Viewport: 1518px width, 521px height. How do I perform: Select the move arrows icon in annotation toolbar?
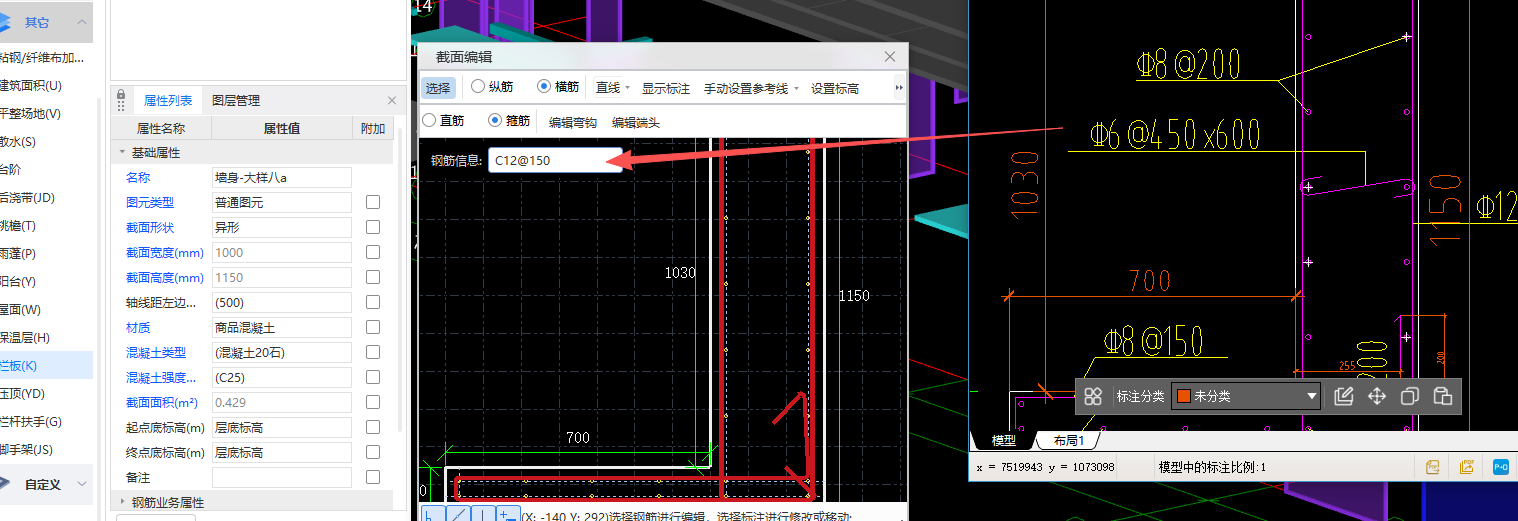click(x=1377, y=396)
